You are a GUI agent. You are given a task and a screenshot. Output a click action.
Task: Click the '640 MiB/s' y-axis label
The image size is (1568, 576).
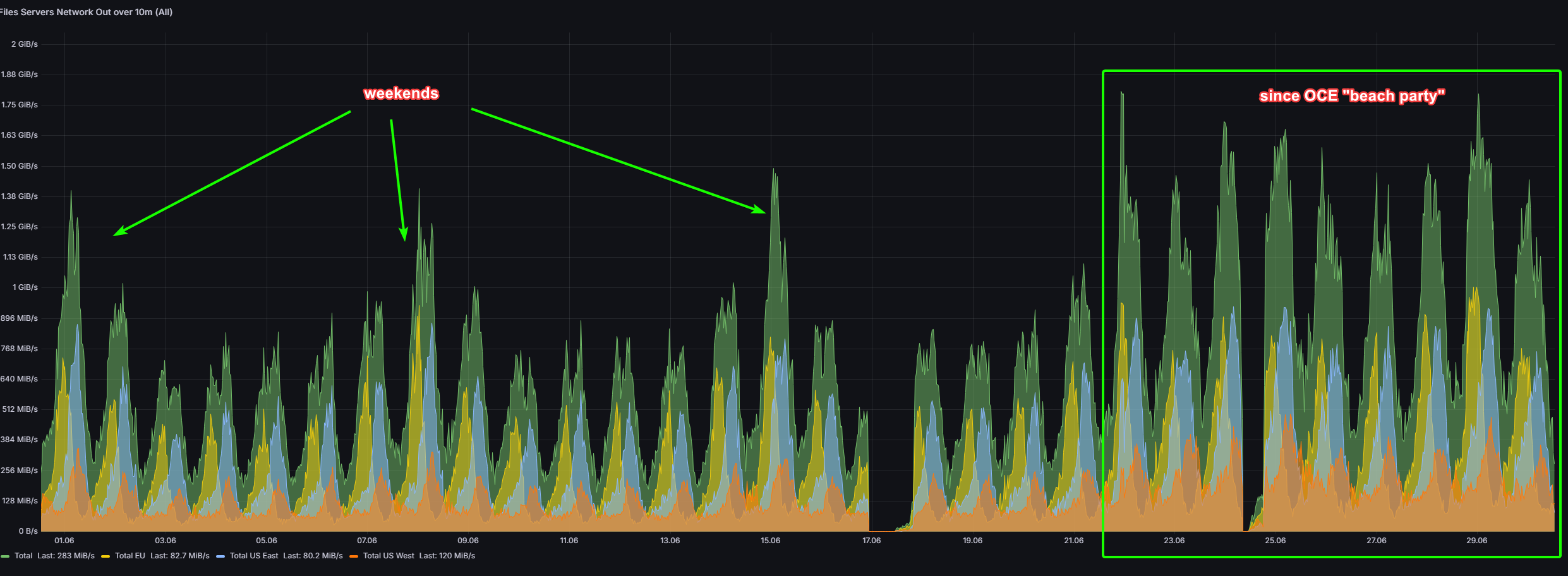[19, 379]
